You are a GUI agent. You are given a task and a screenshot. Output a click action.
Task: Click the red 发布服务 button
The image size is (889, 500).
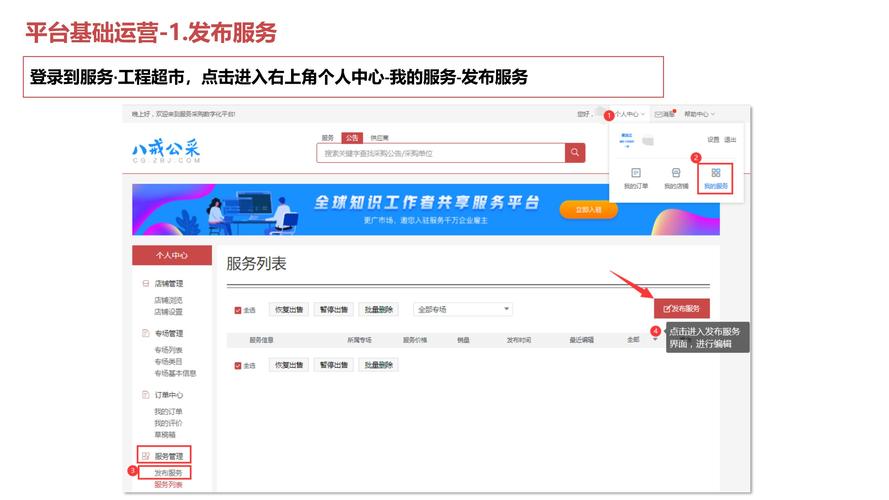tap(681, 308)
